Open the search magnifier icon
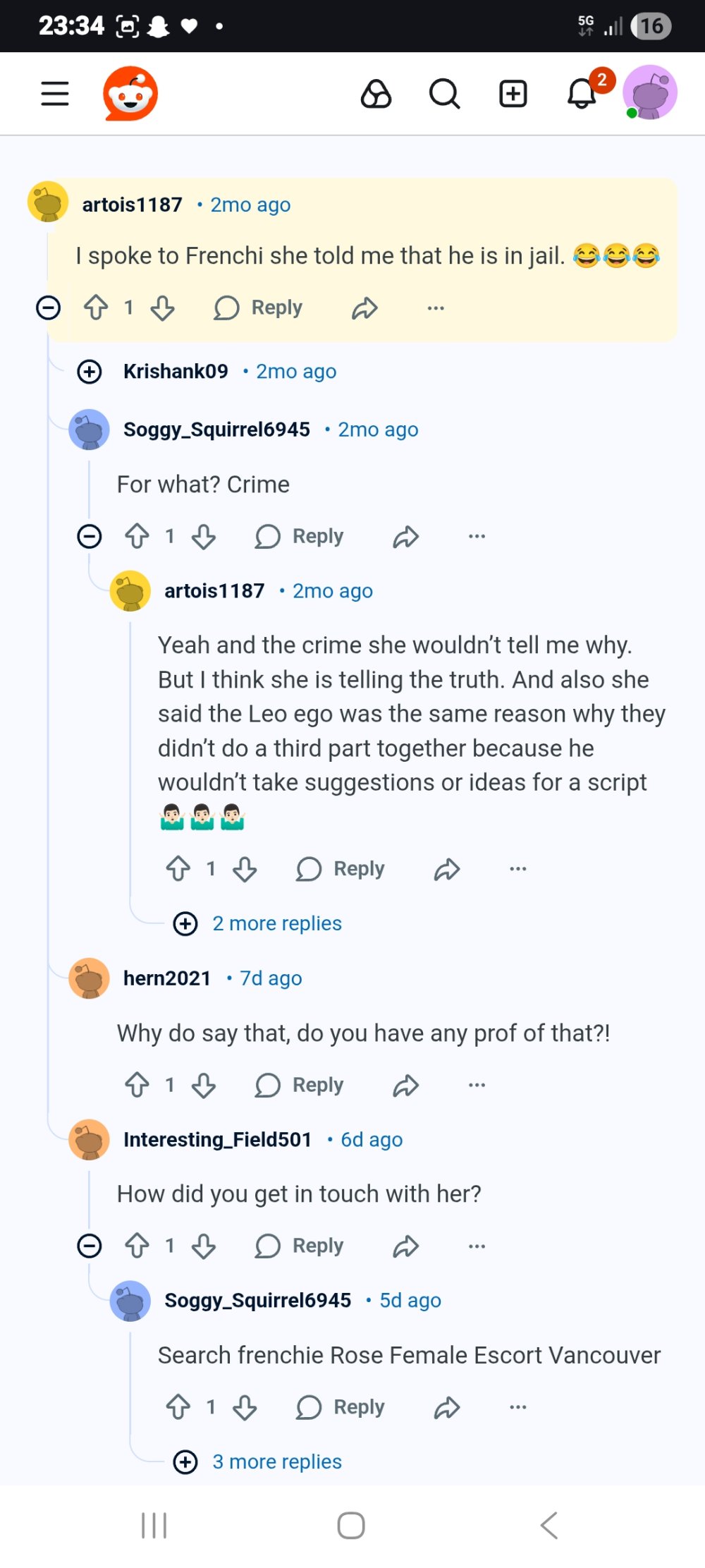The height and width of the screenshot is (1568, 705). [444, 94]
